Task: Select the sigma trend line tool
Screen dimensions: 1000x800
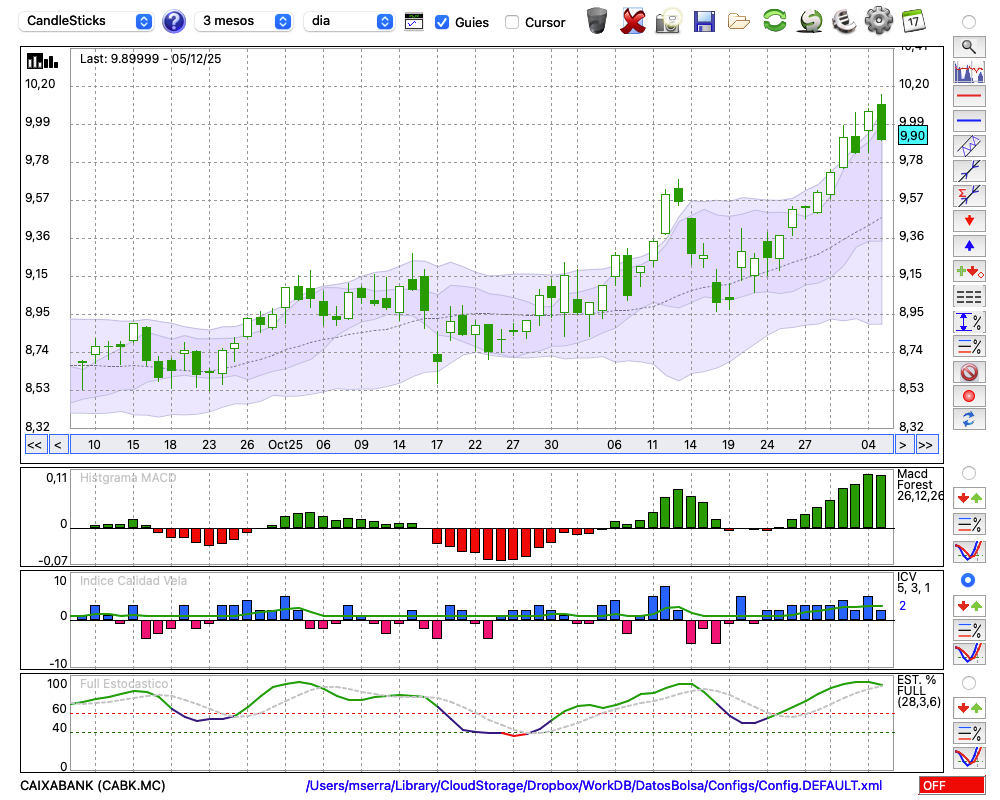Action: tap(969, 195)
